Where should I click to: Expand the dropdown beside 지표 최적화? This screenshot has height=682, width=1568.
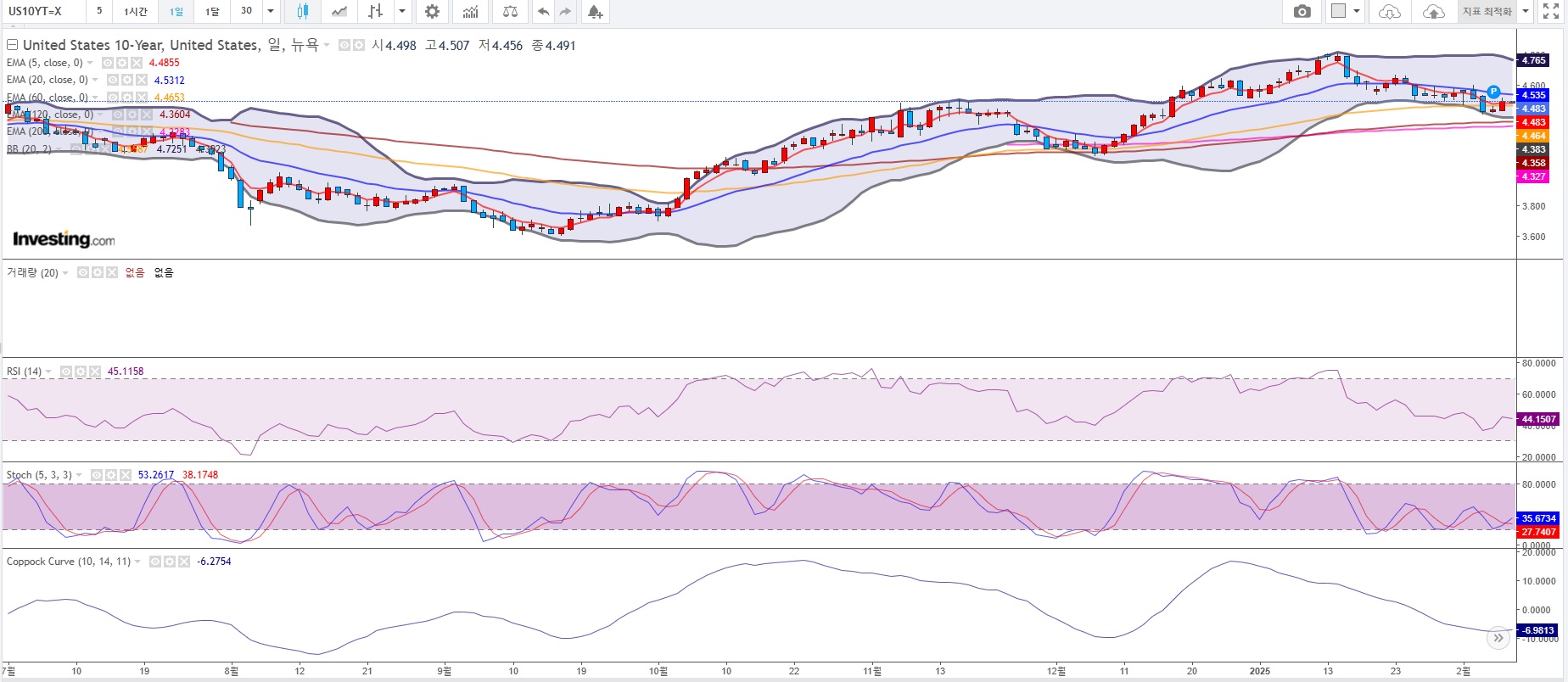coord(1526,11)
